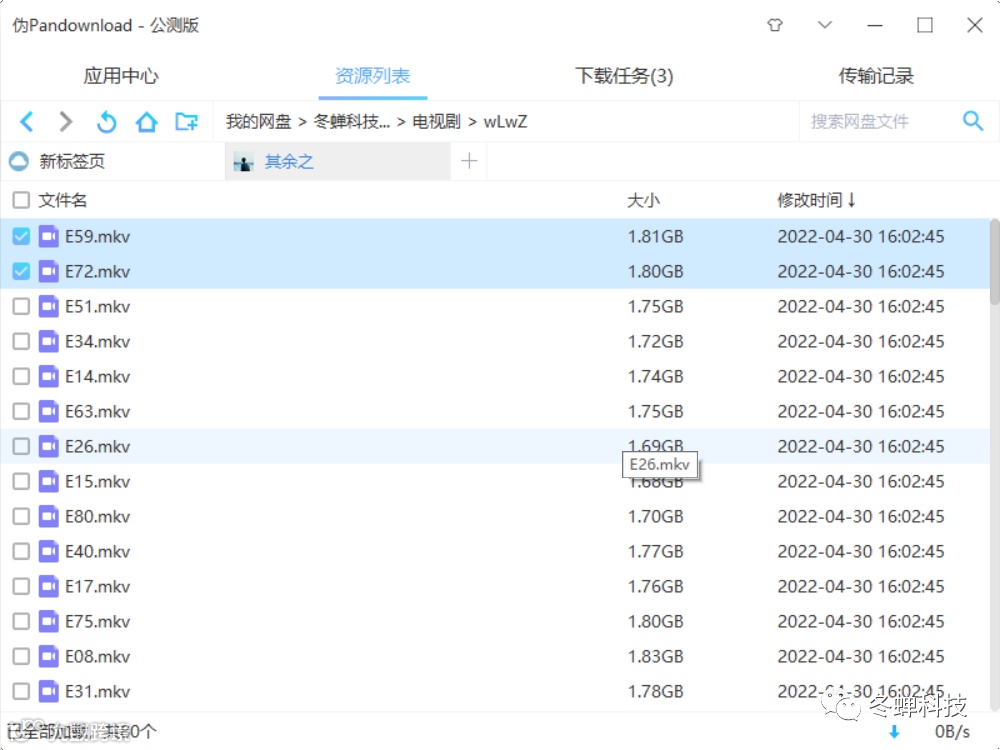Select the E08.mkv file name
The height and width of the screenshot is (750, 1000).
[x=98, y=656]
